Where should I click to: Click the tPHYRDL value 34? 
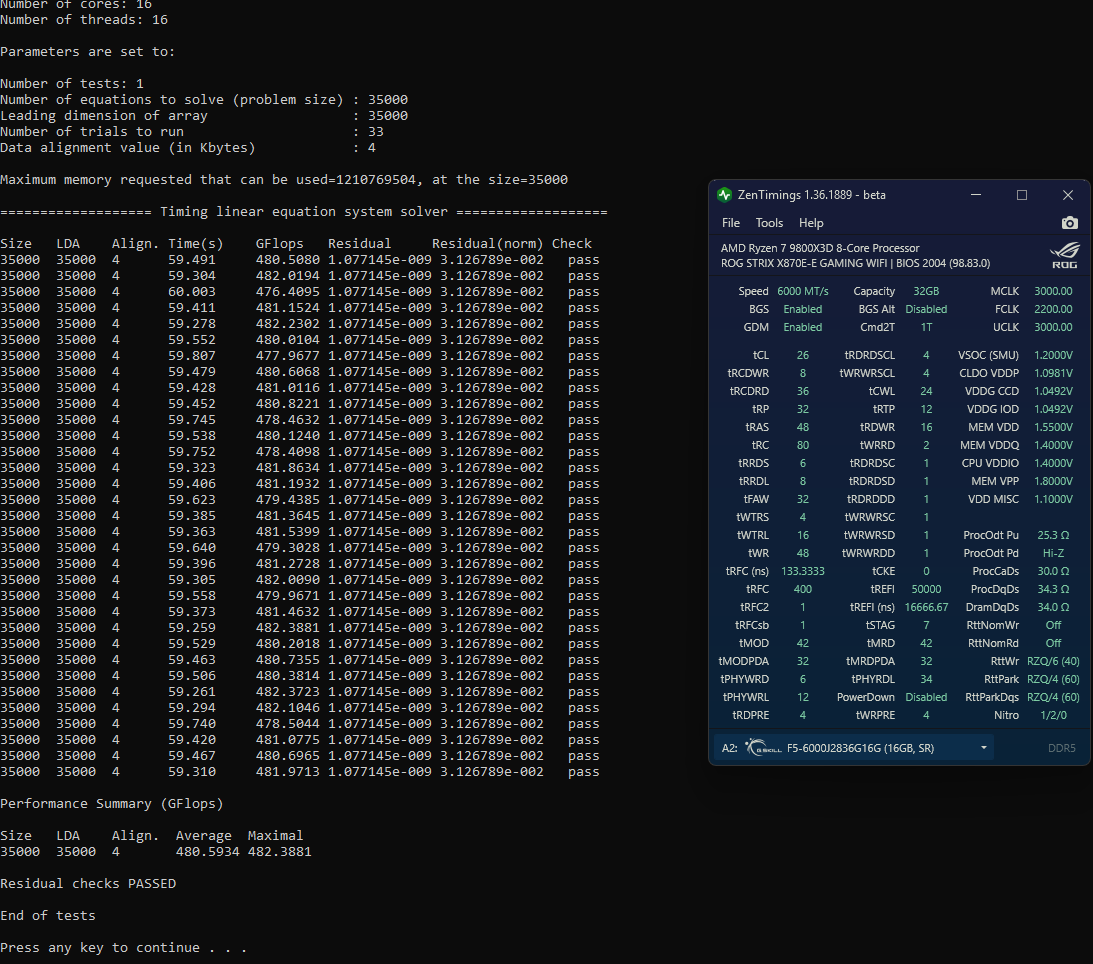click(x=926, y=680)
